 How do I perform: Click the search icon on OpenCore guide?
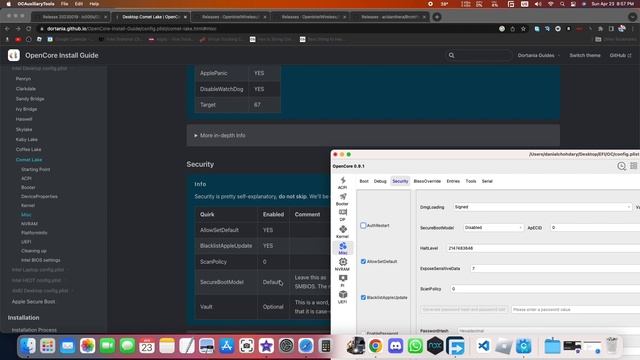[x=451, y=55]
